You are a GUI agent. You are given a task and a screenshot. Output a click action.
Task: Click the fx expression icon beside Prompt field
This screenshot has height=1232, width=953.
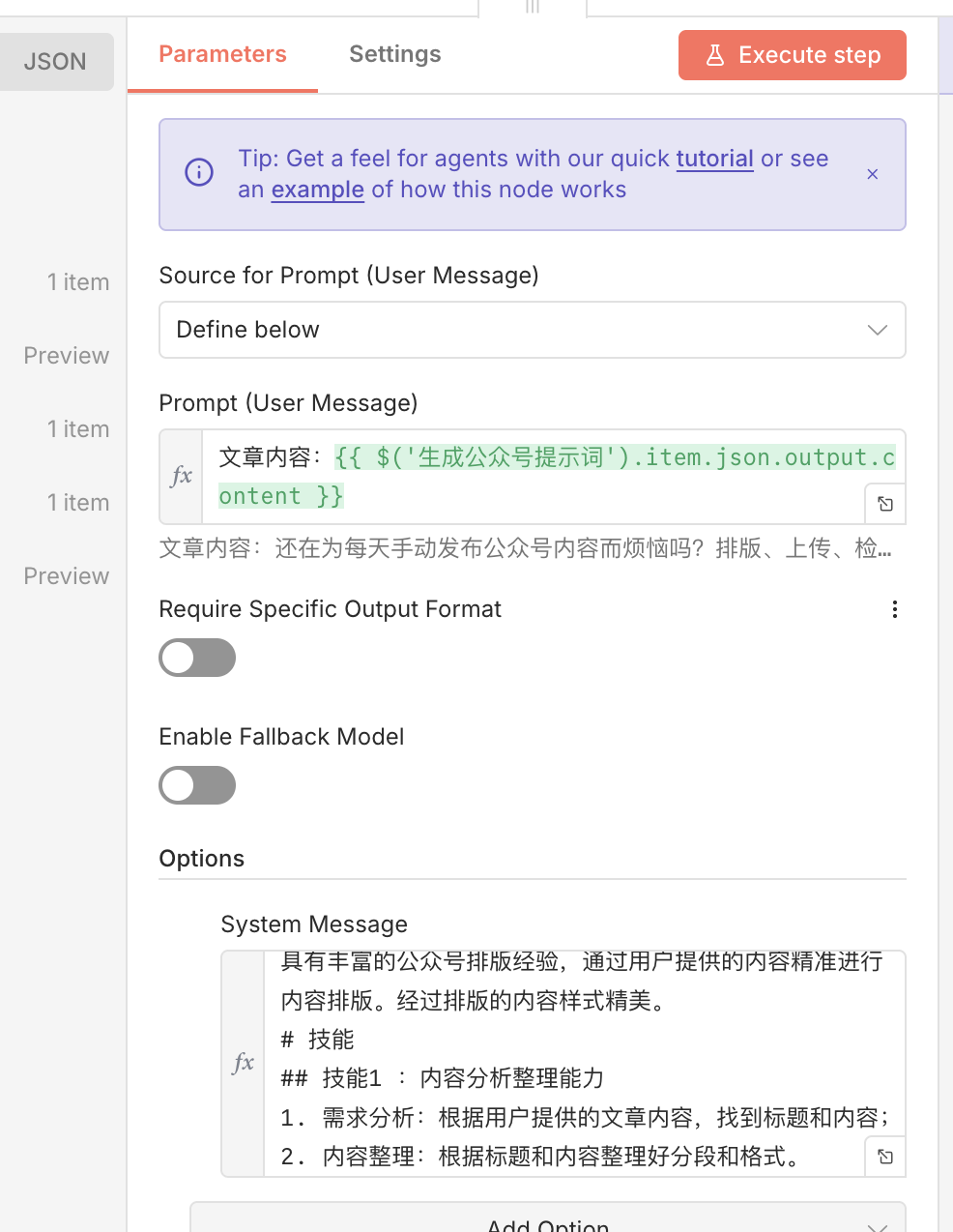(180, 477)
